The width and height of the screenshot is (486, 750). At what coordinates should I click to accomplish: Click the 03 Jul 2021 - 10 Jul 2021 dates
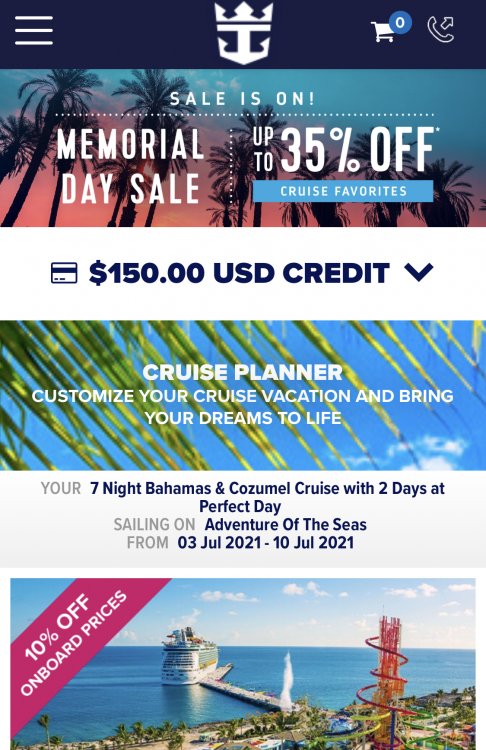[265, 543]
